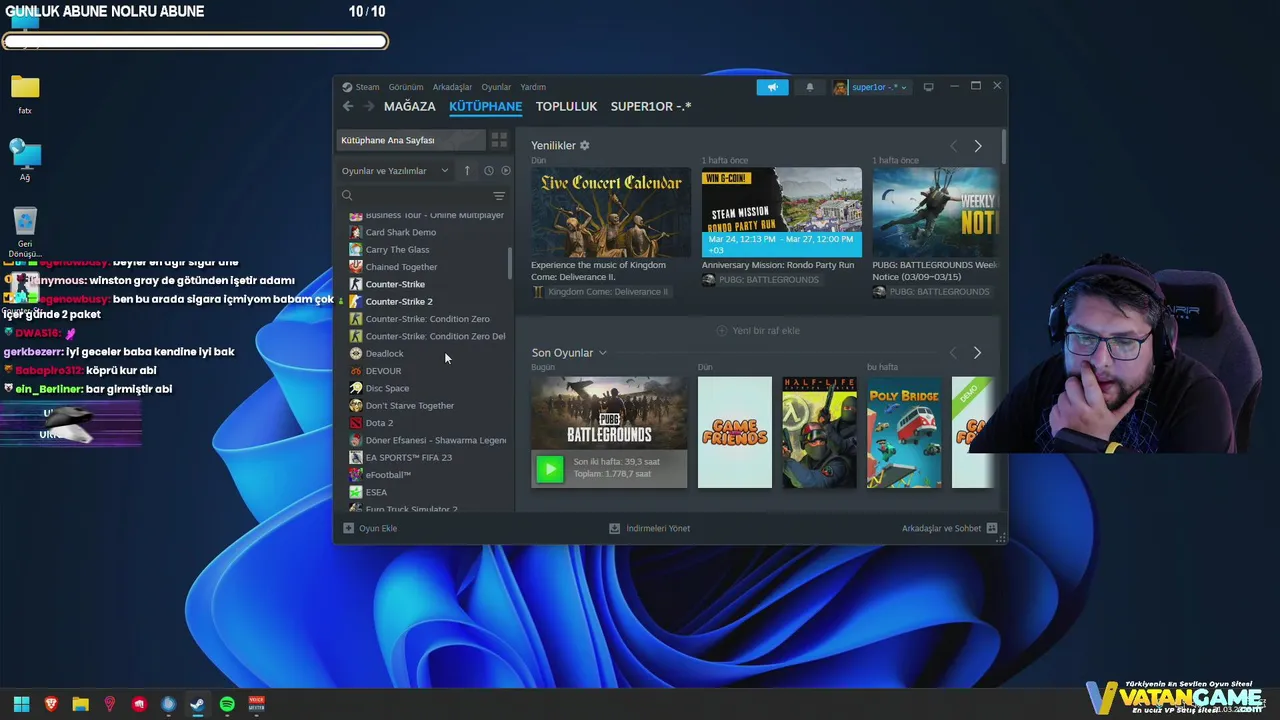Image resolution: width=1280 pixels, height=720 pixels.
Task: Click the Disc Space game icon
Action: (355, 388)
